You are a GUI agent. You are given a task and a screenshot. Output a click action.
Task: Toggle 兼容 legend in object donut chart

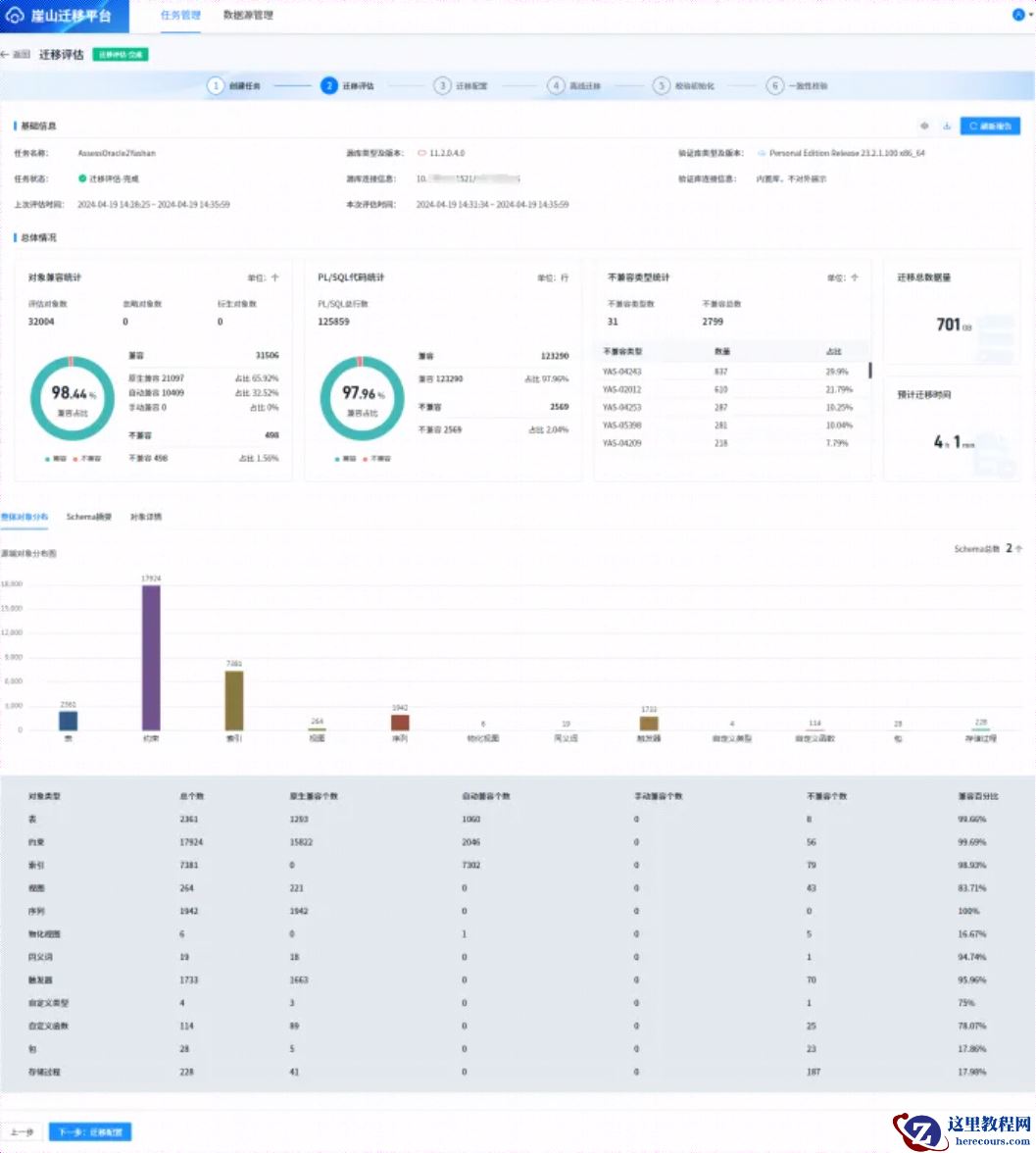(51, 459)
